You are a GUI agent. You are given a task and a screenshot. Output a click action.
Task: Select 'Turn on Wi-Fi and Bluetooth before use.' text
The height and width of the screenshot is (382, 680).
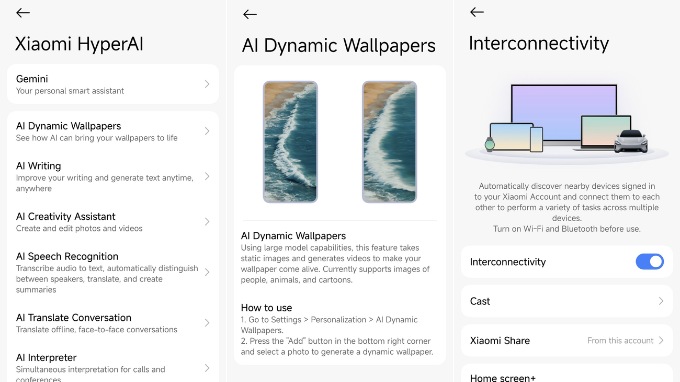(x=566, y=229)
